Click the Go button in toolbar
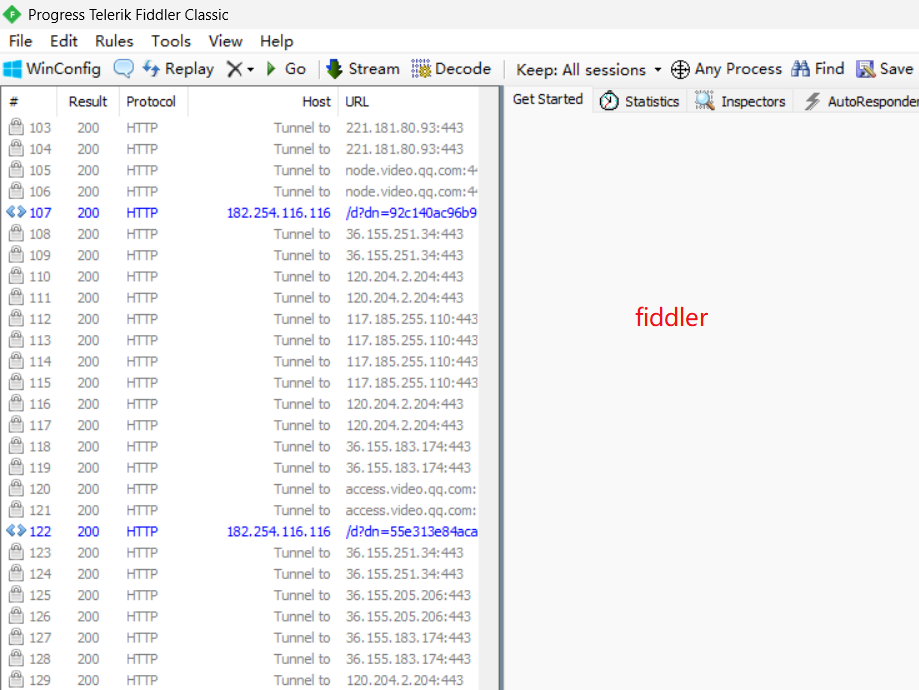Viewport: 919px width, 690px height. [286, 69]
